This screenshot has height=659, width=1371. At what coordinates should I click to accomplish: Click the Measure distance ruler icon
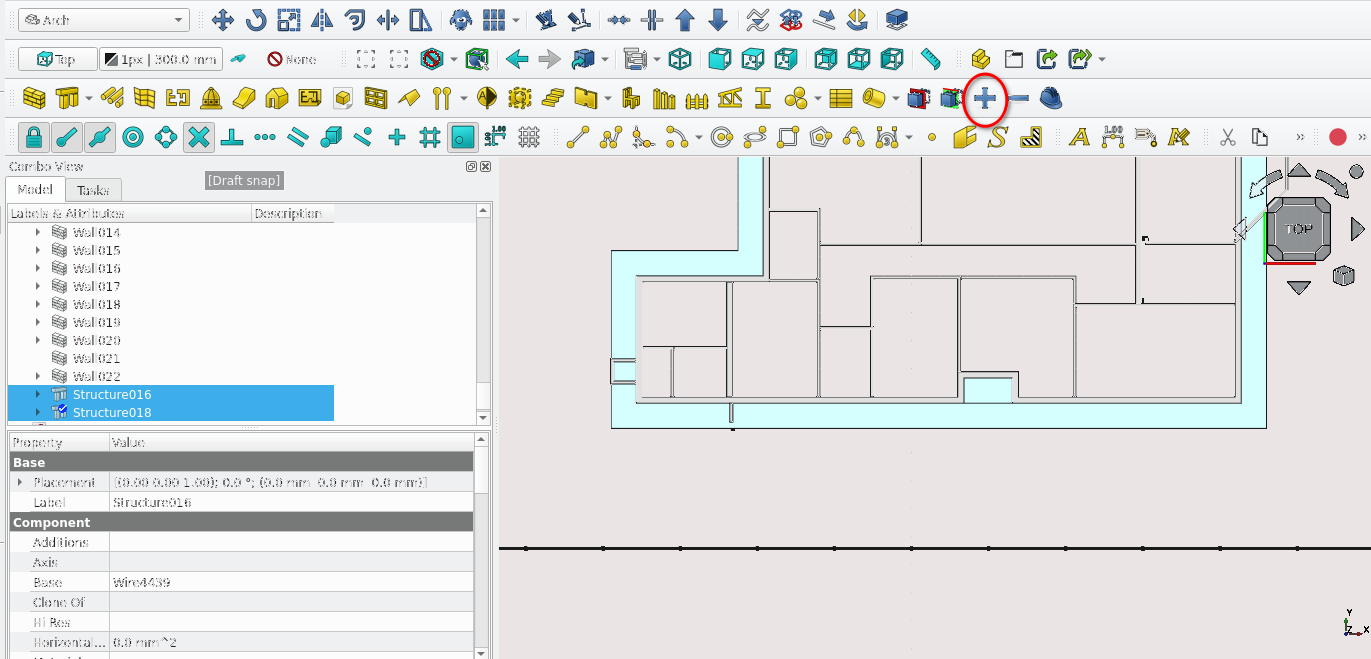point(931,59)
